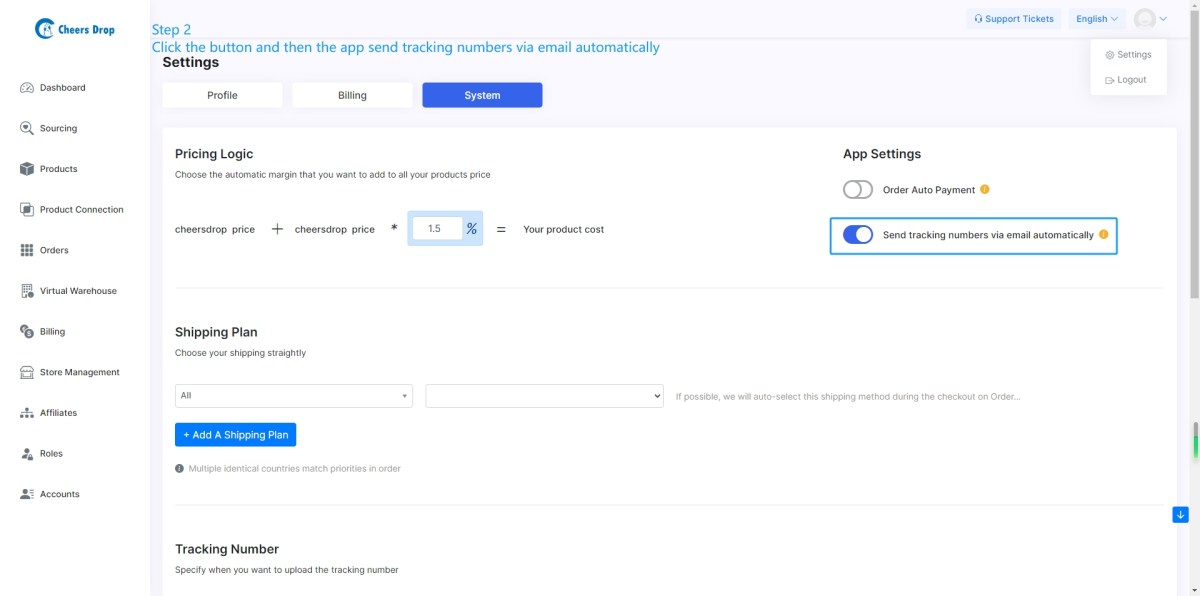Open Sourcing via its magnifier icon

point(27,128)
